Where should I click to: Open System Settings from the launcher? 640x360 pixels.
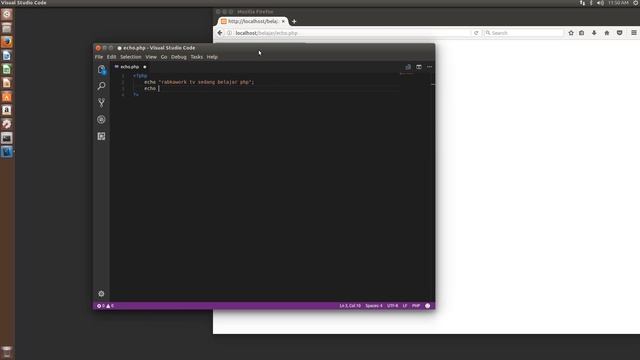(7, 124)
